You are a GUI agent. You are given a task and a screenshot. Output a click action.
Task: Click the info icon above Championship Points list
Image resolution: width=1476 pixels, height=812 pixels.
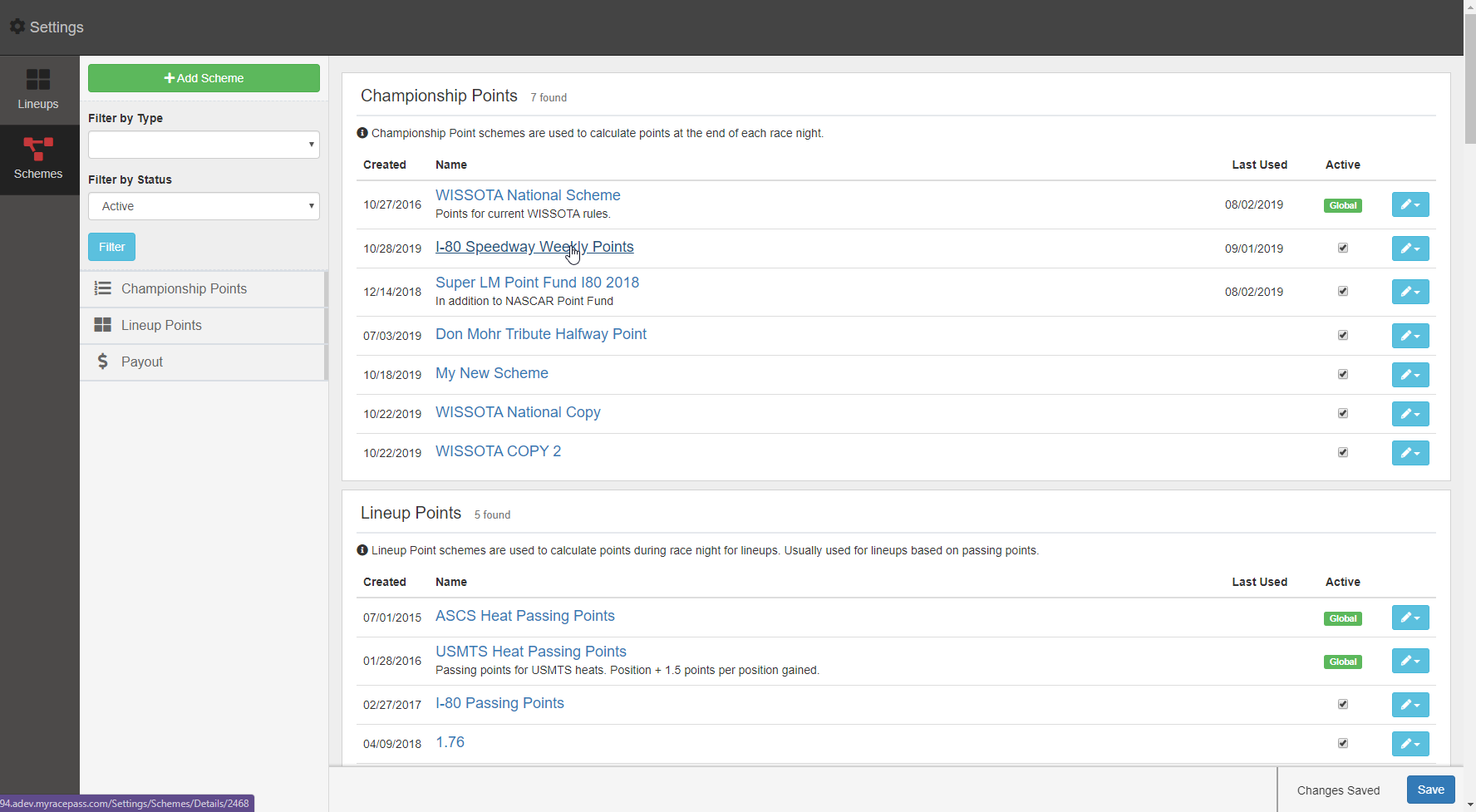pyautogui.click(x=362, y=133)
